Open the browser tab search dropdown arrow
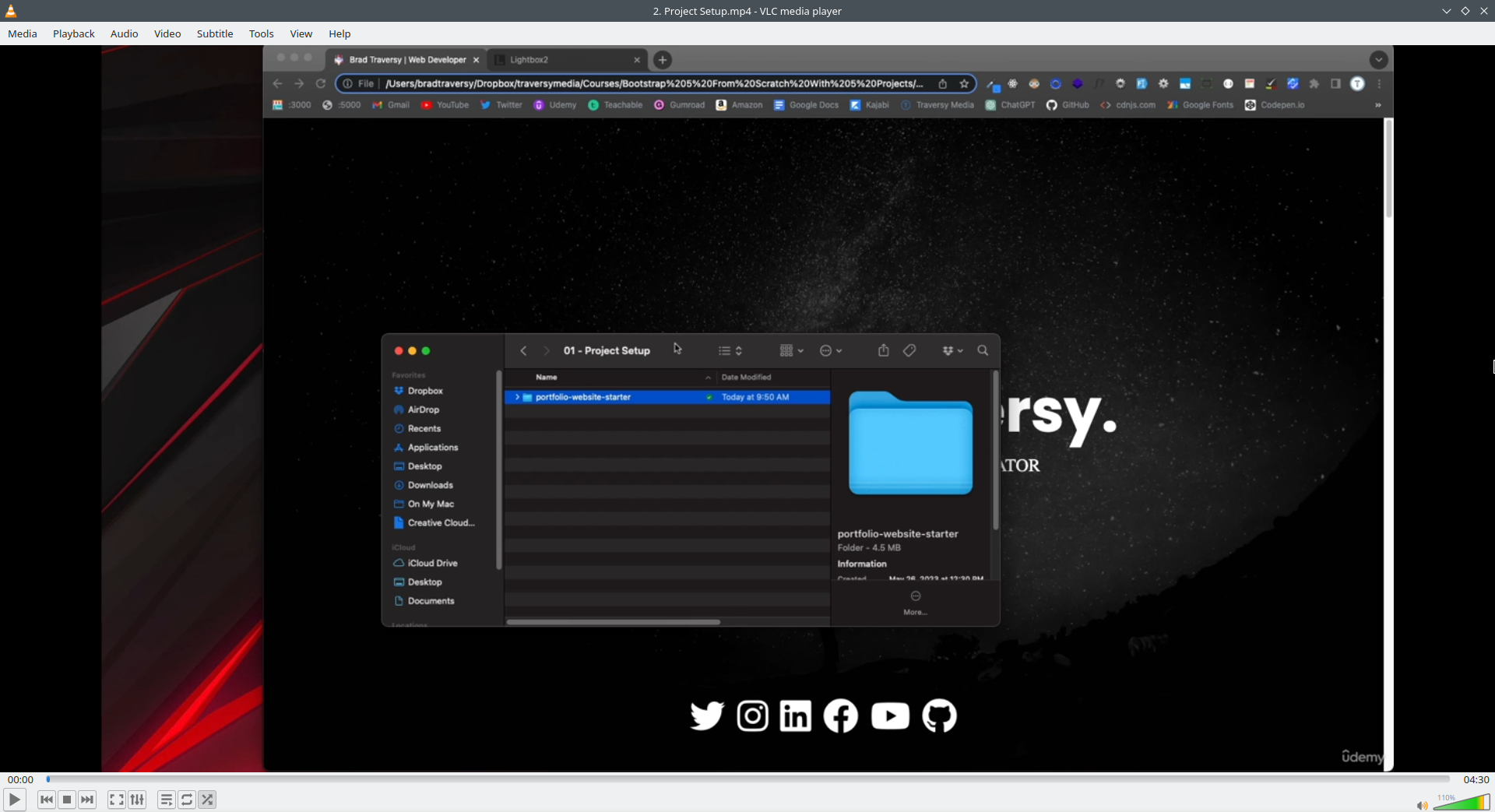This screenshot has height=812, width=1495. pyautogui.click(x=1379, y=60)
